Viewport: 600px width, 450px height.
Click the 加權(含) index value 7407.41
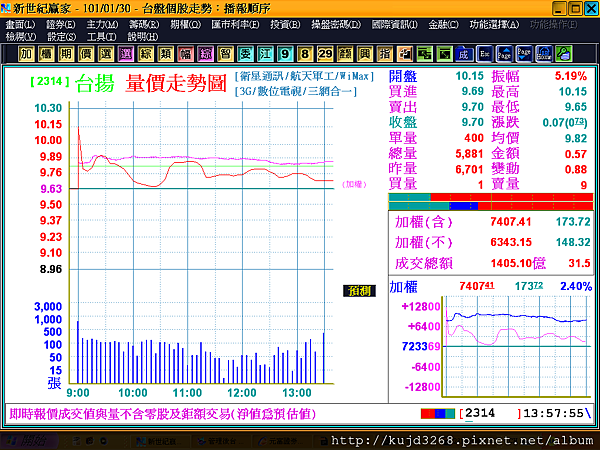click(x=510, y=222)
